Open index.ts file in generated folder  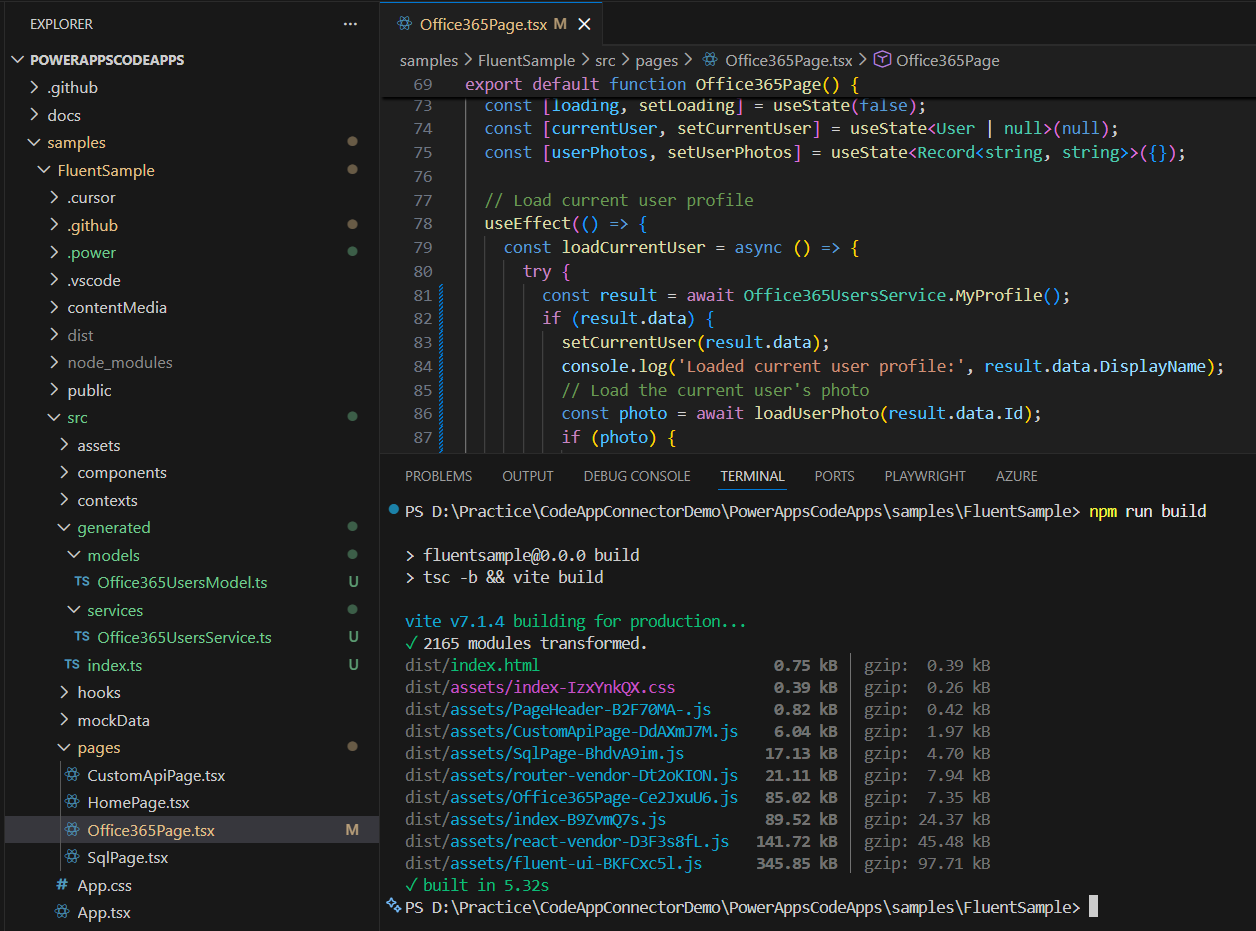coord(114,665)
